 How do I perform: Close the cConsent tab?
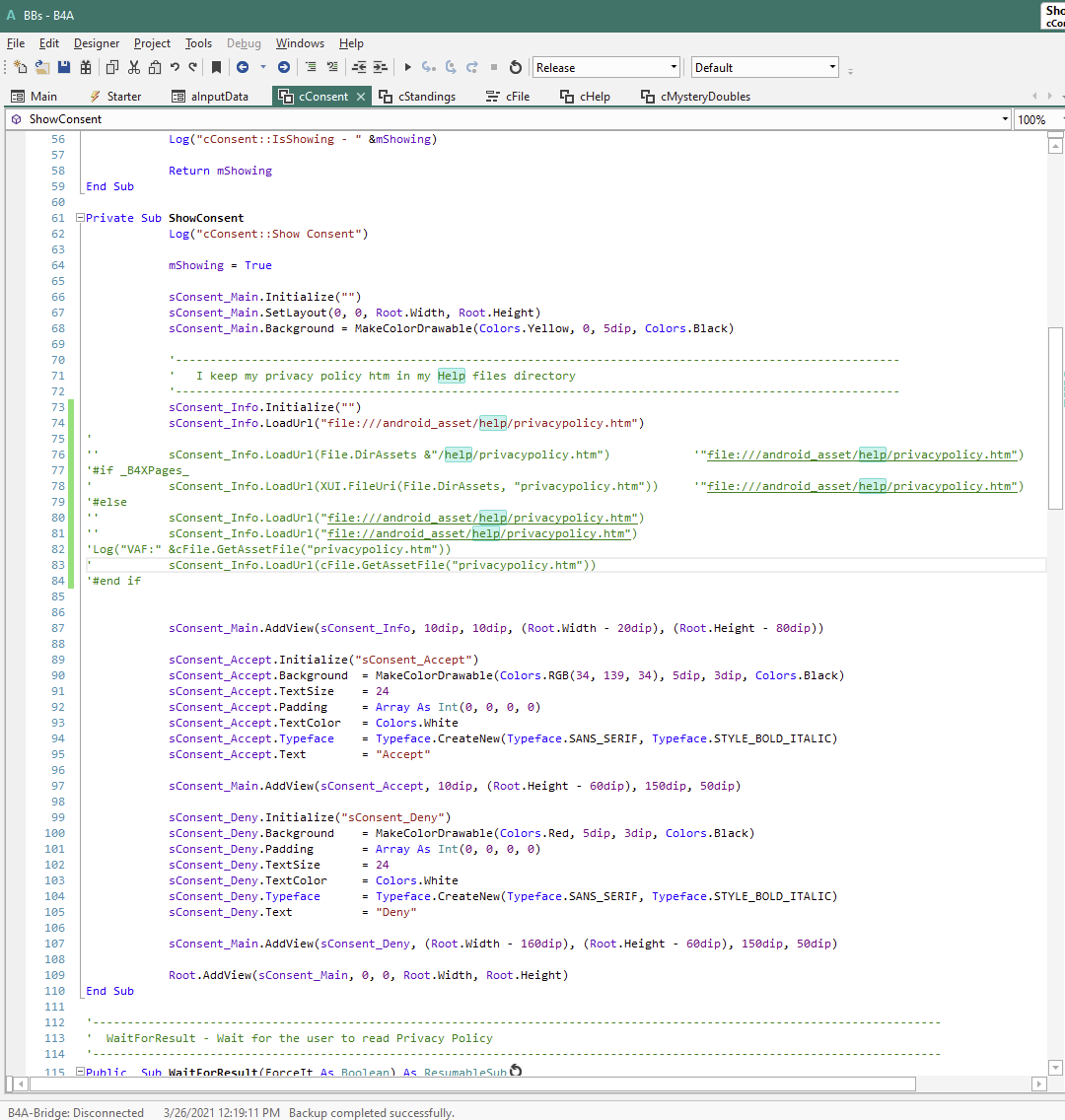pos(361,97)
